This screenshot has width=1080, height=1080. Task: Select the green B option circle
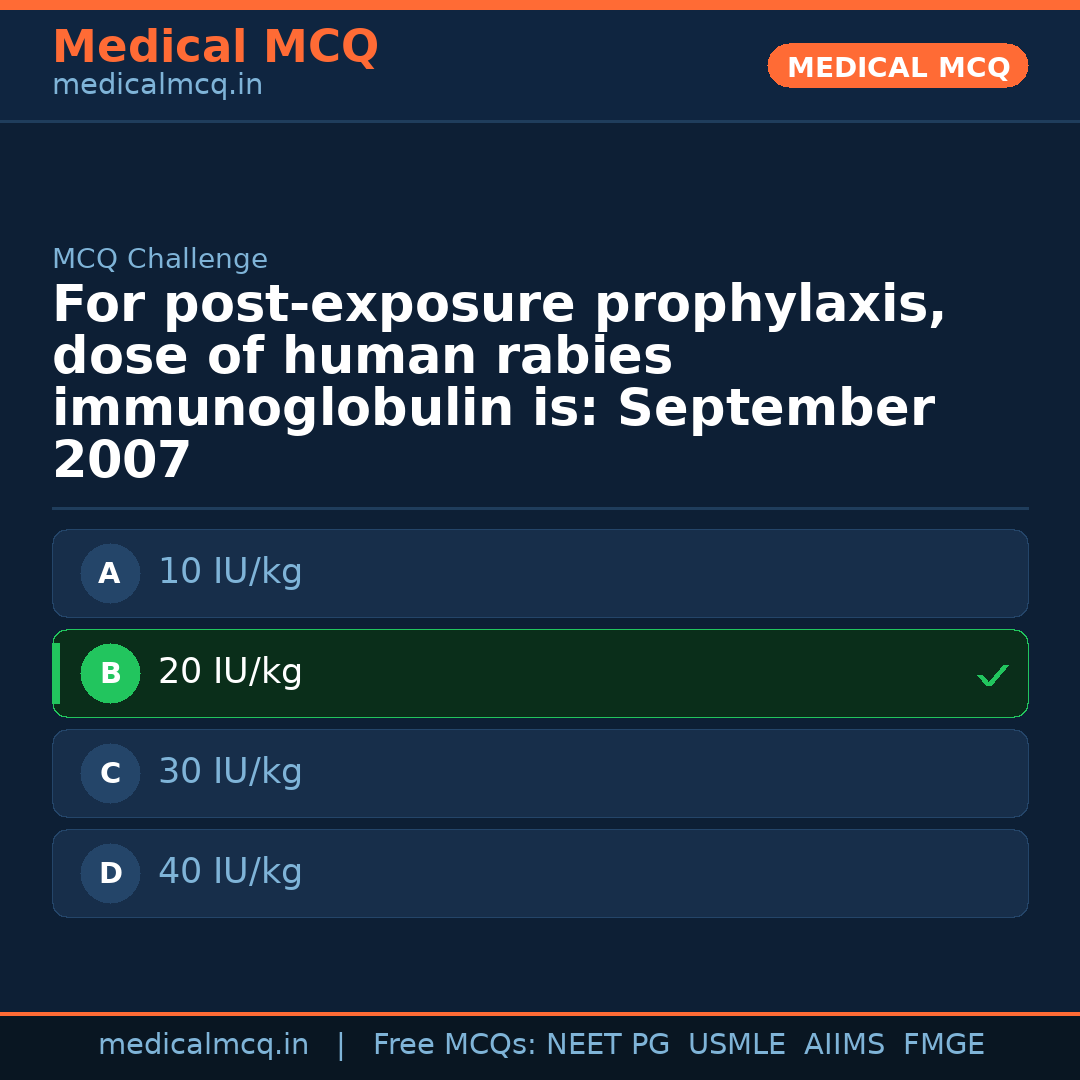pos(110,674)
